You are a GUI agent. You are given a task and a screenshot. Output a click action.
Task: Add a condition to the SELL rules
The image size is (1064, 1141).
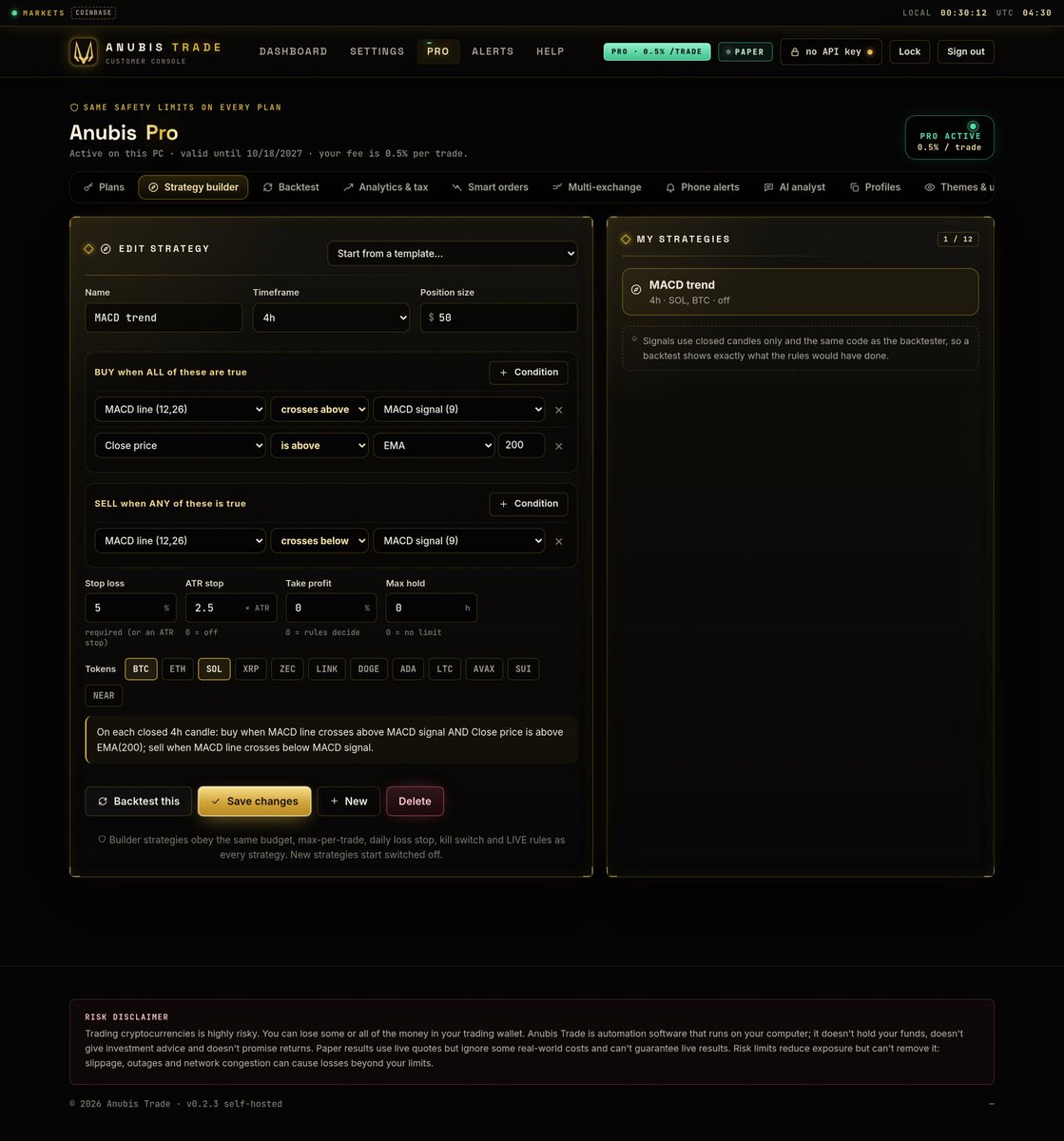point(529,504)
